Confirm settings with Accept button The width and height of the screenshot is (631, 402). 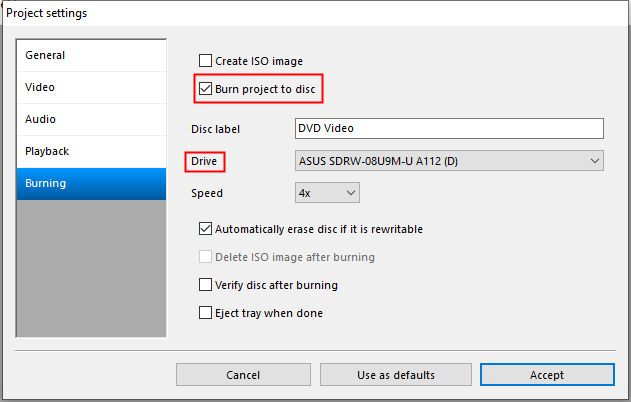coord(547,375)
